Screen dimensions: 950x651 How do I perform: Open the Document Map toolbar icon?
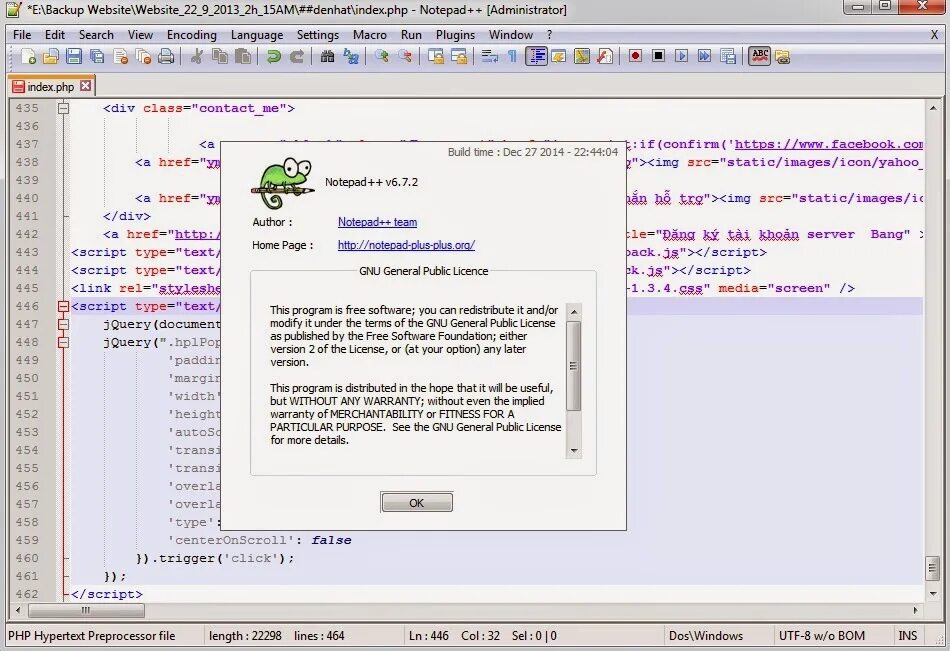click(582, 57)
